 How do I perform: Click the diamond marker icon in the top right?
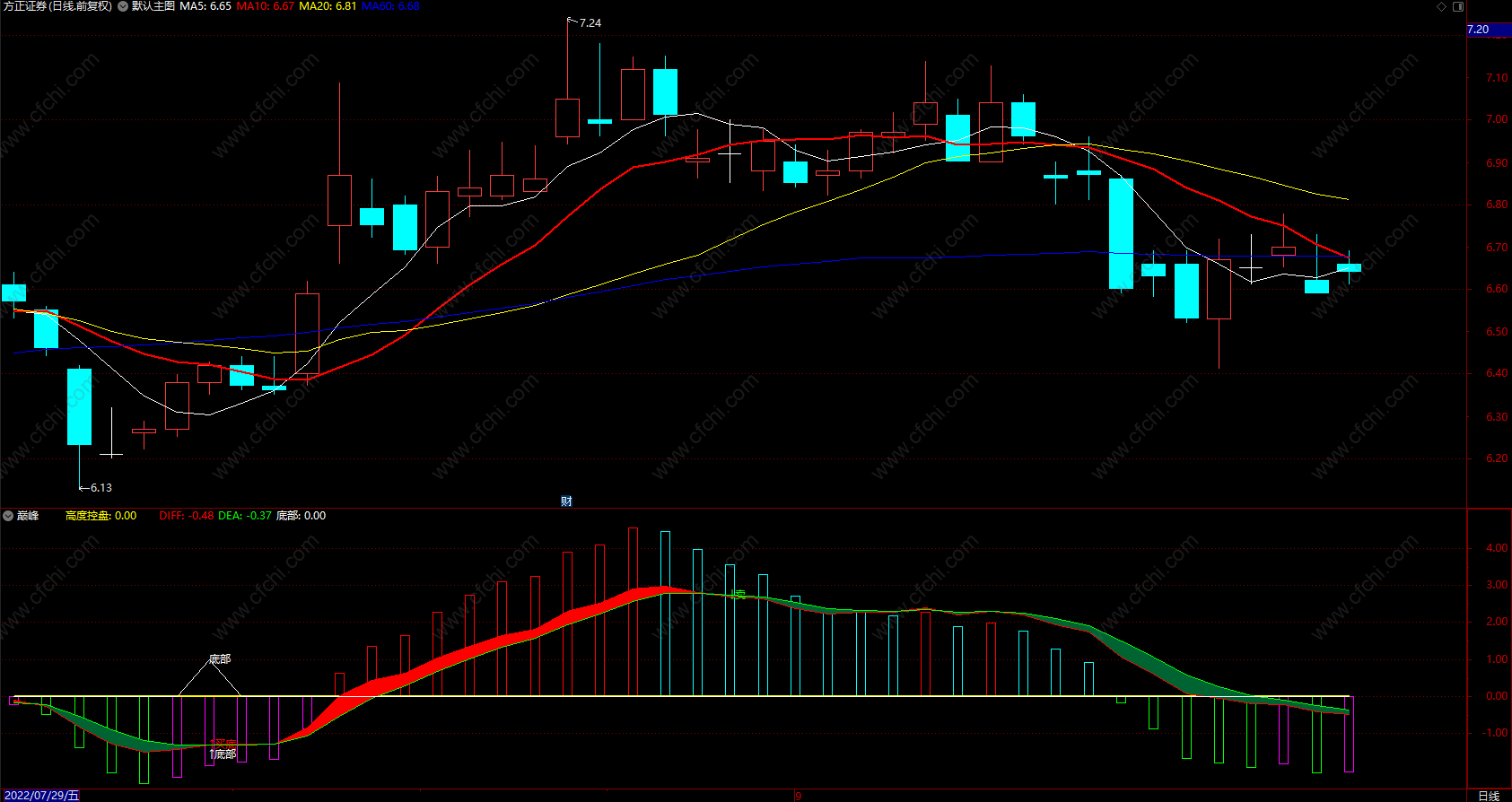tap(1442, 6)
